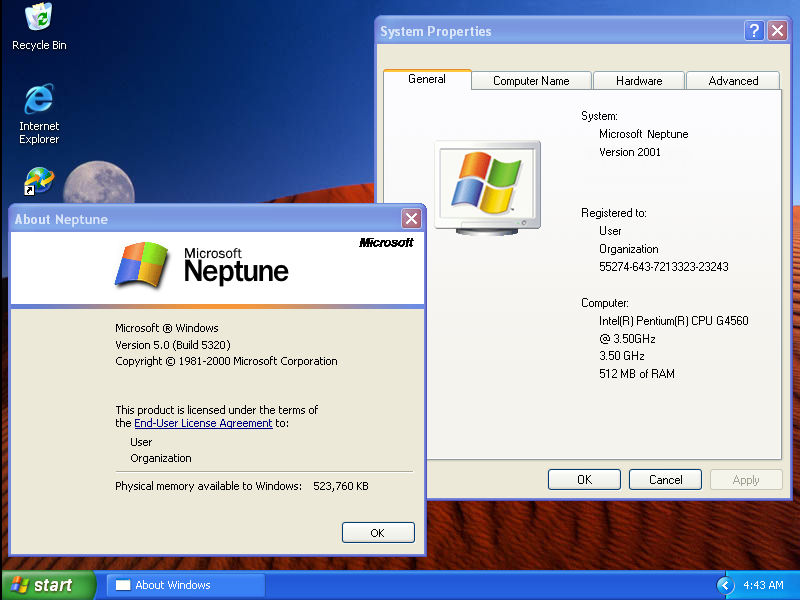The image size is (800, 600).
Task: Click the 'Copyright © 1981-2000 Microsoft Corporation' line
Action: [226, 361]
